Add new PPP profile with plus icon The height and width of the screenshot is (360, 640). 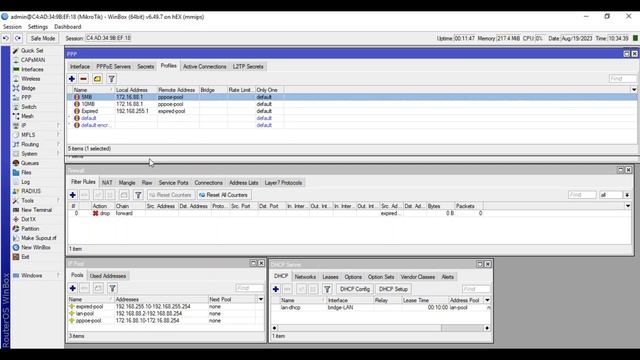72,79
